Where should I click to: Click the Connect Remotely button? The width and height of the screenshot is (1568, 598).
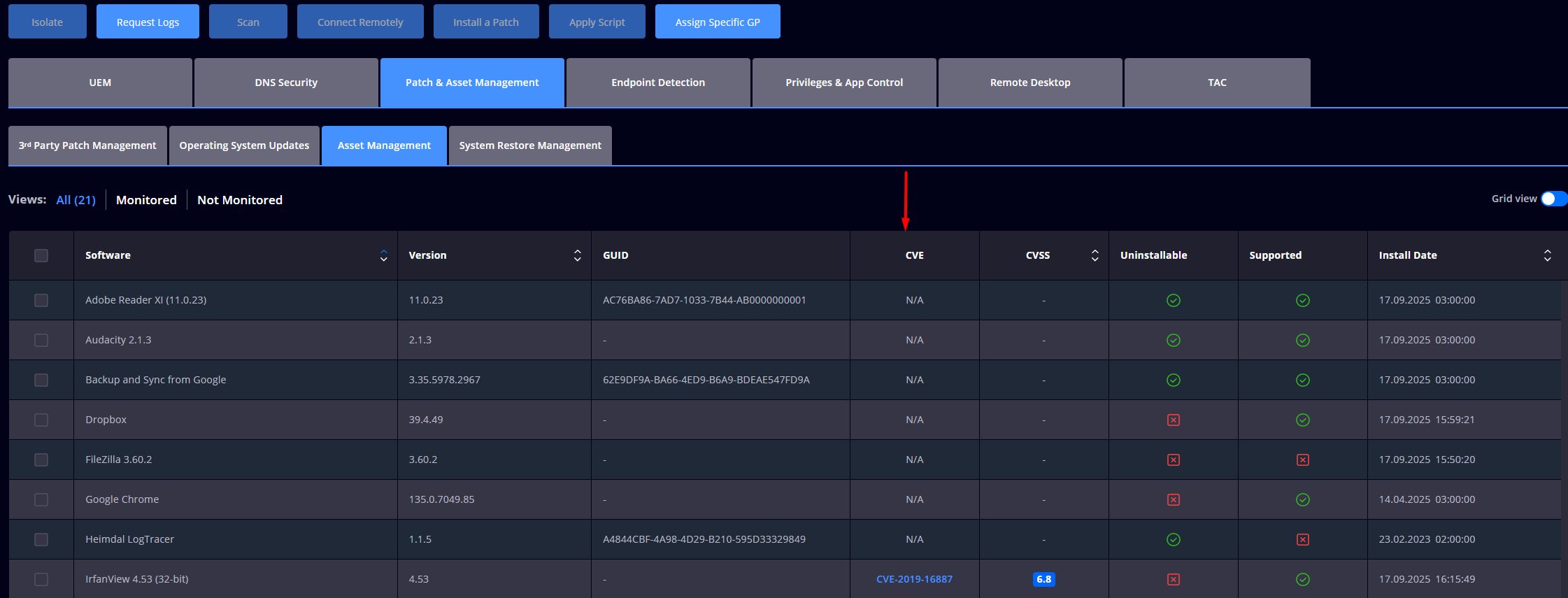pyautogui.click(x=360, y=22)
